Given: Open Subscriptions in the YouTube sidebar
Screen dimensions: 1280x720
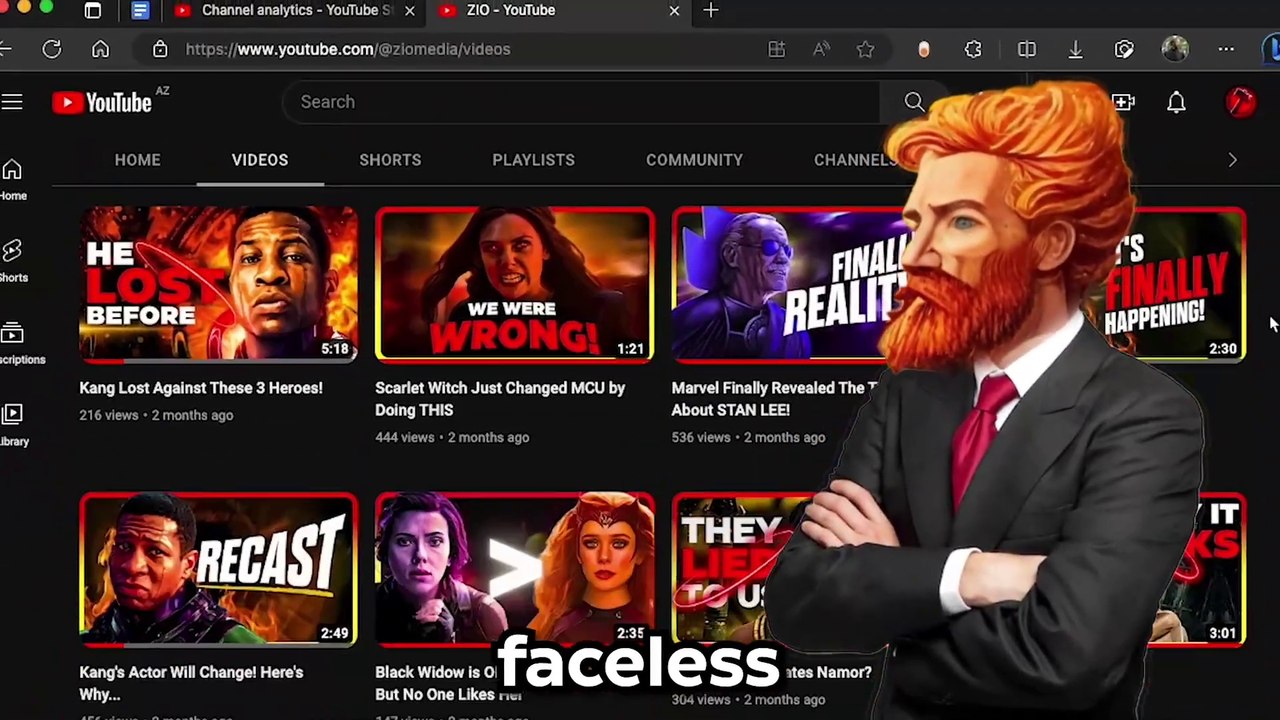Looking at the screenshot, I should (14, 343).
